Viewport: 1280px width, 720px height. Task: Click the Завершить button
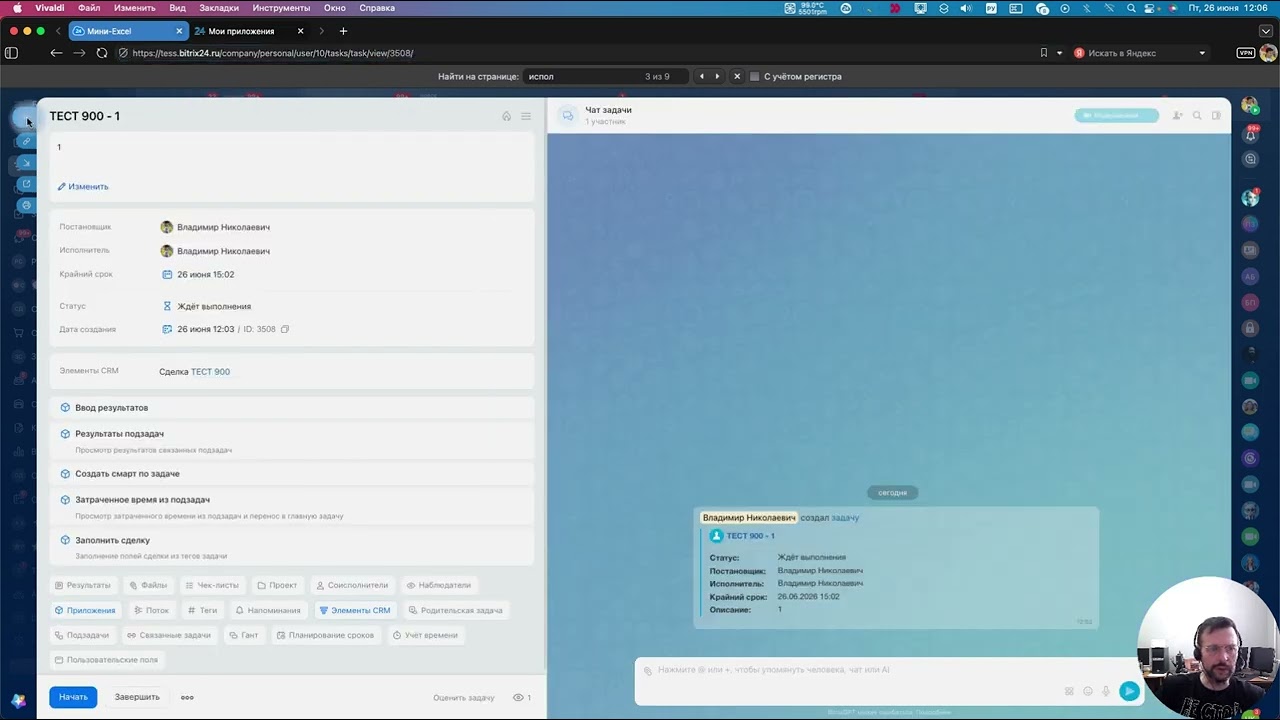(137, 697)
